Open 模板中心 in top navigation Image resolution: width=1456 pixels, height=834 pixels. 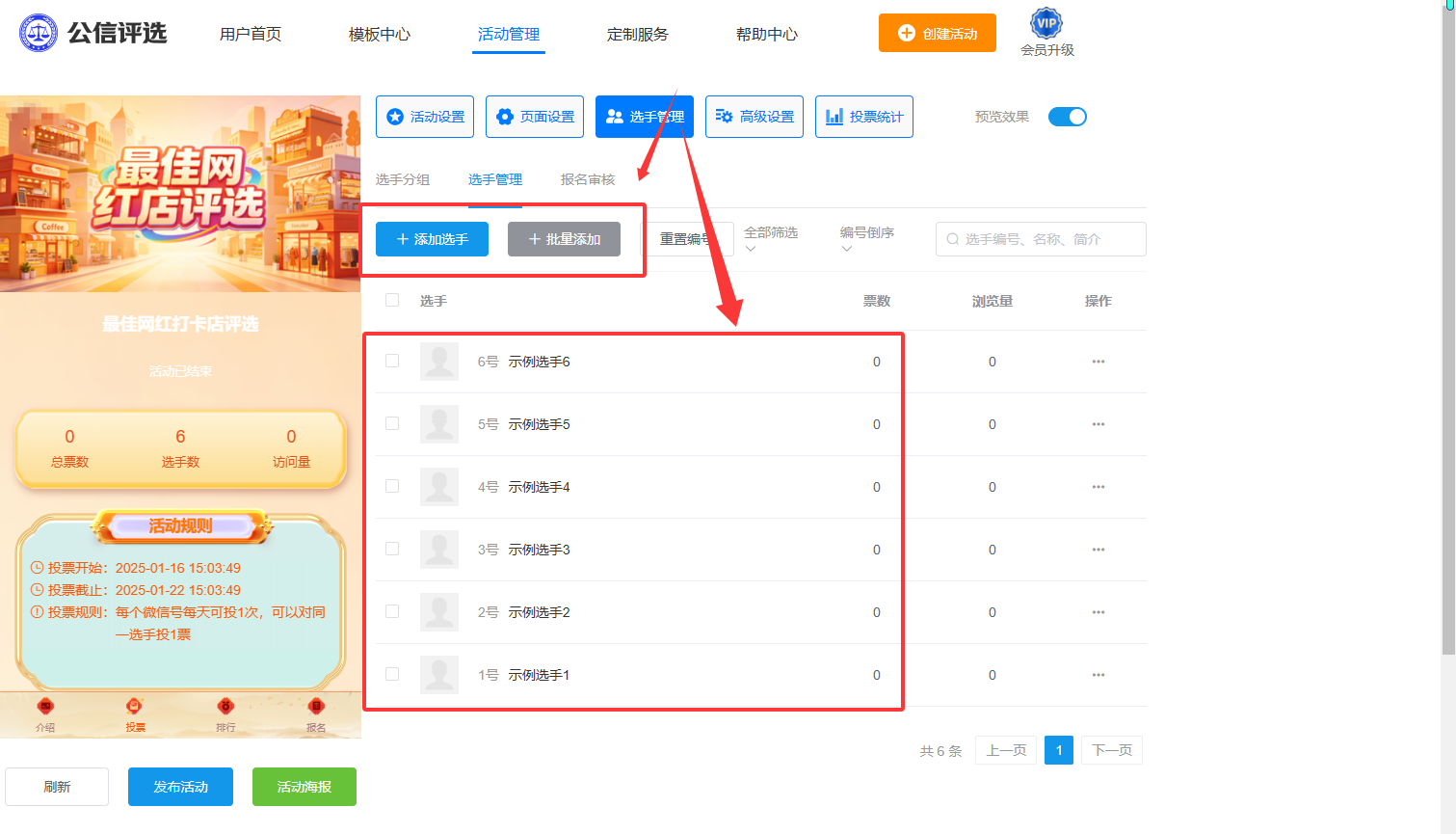380,34
